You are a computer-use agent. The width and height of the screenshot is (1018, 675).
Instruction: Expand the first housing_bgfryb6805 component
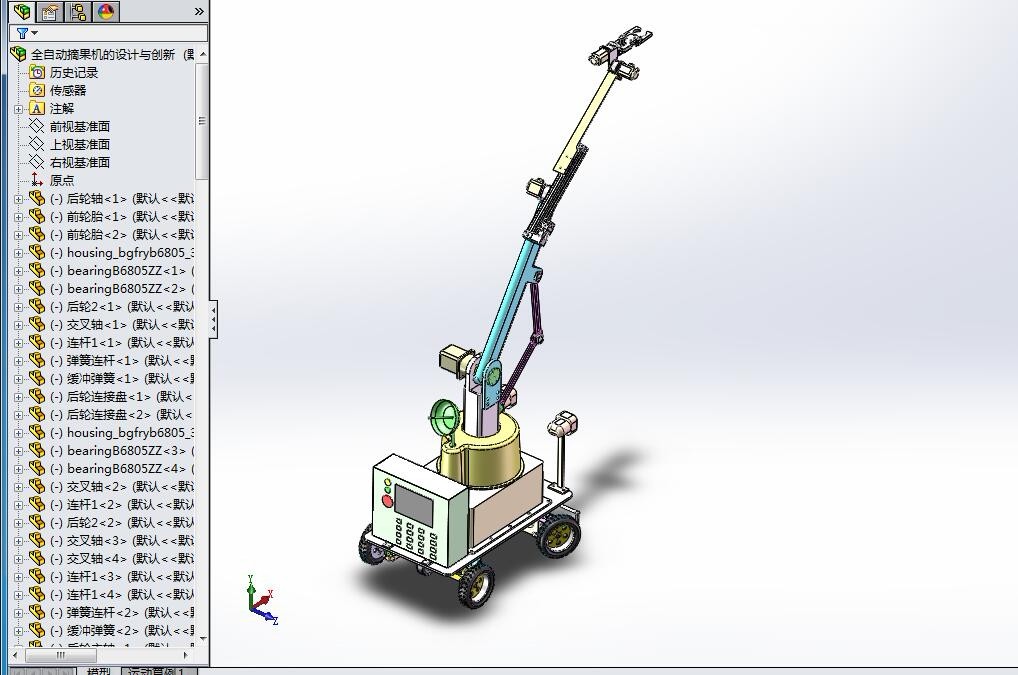pyautogui.click(x=18, y=254)
